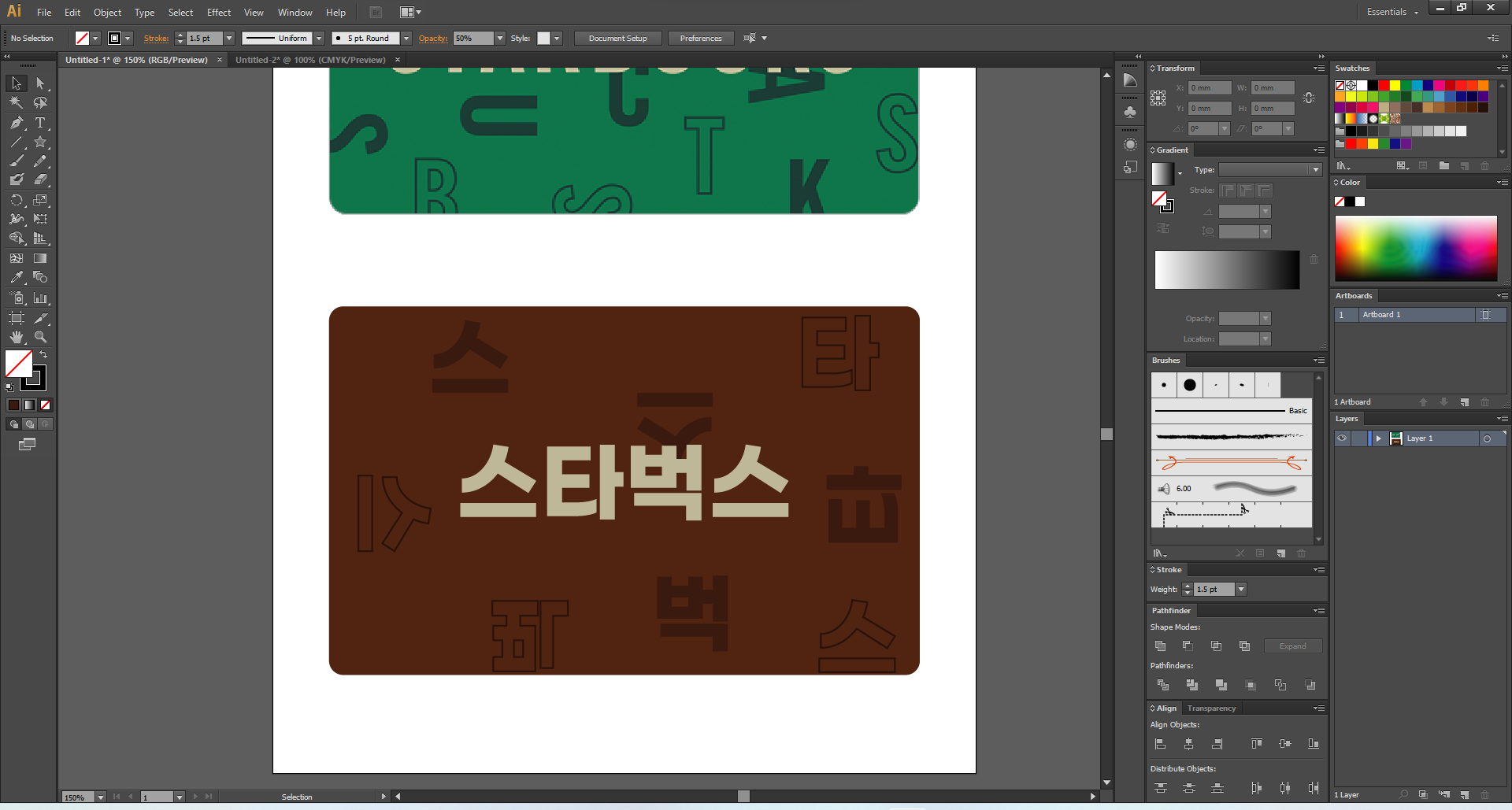Select the Gradient tool
The width and height of the screenshot is (1512, 810).
[40, 258]
